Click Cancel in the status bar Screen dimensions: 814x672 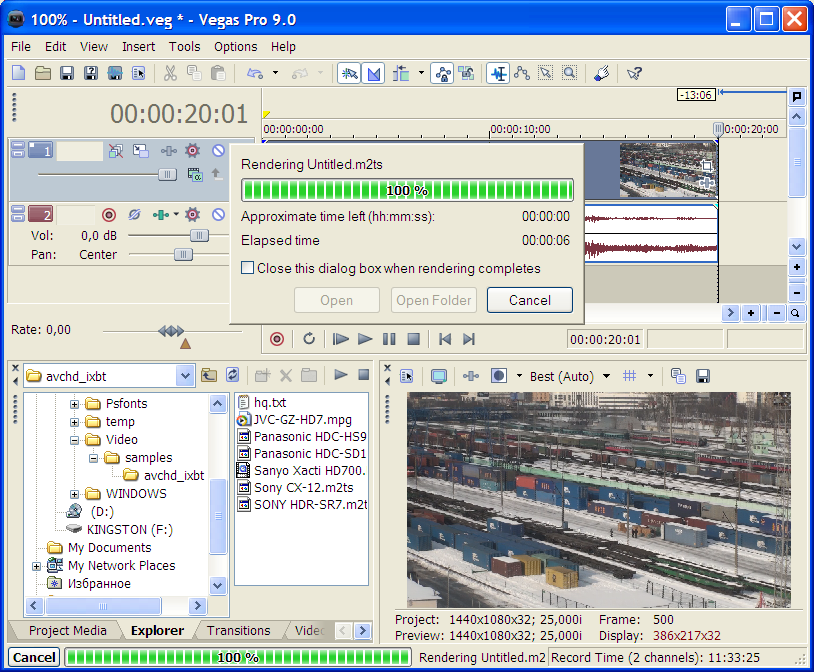34,657
